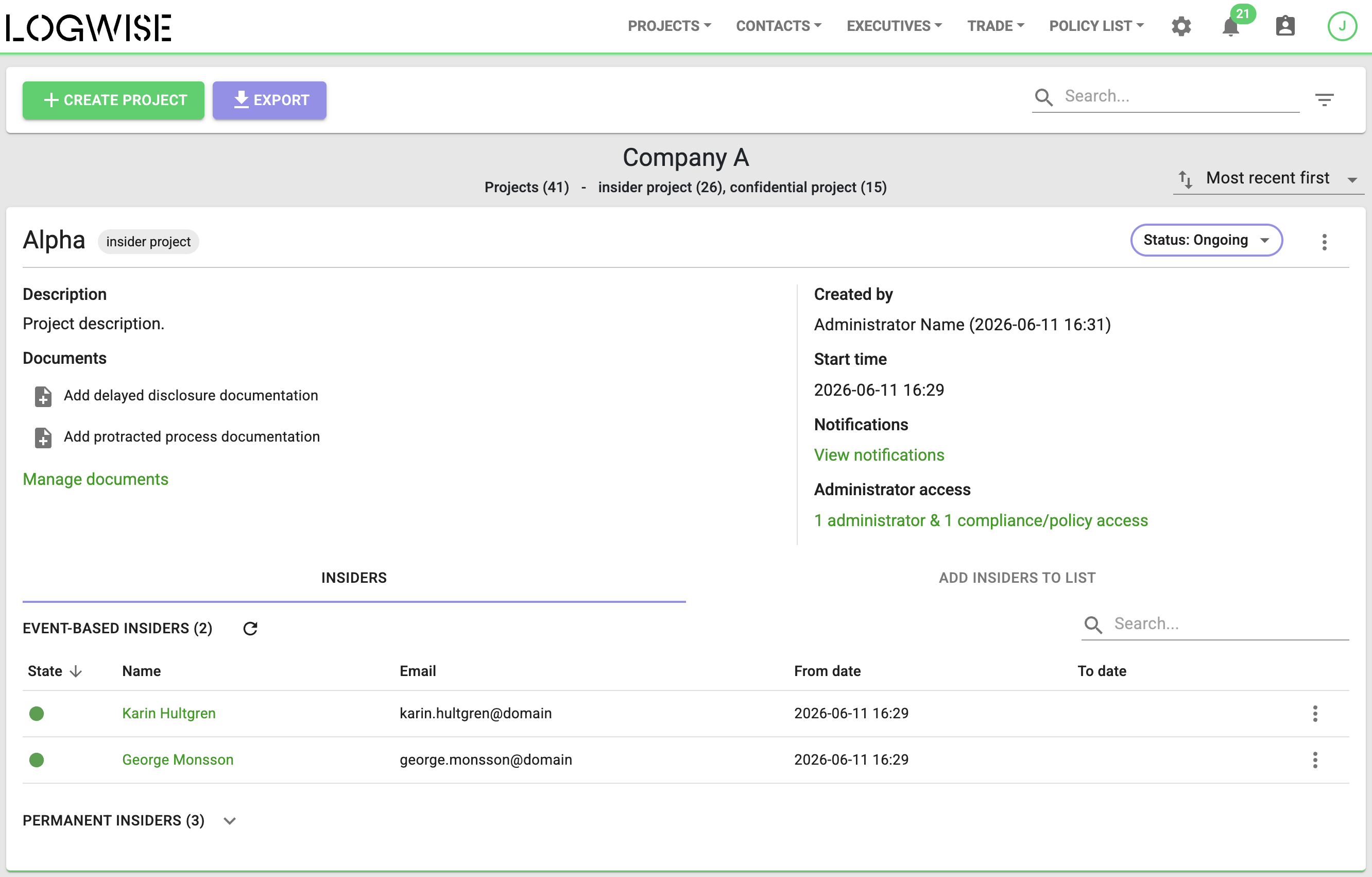Image resolution: width=1372 pixels, height=877 pixels.
Task: Click Add delayed disclosure documentation
Action: (191, 396)
